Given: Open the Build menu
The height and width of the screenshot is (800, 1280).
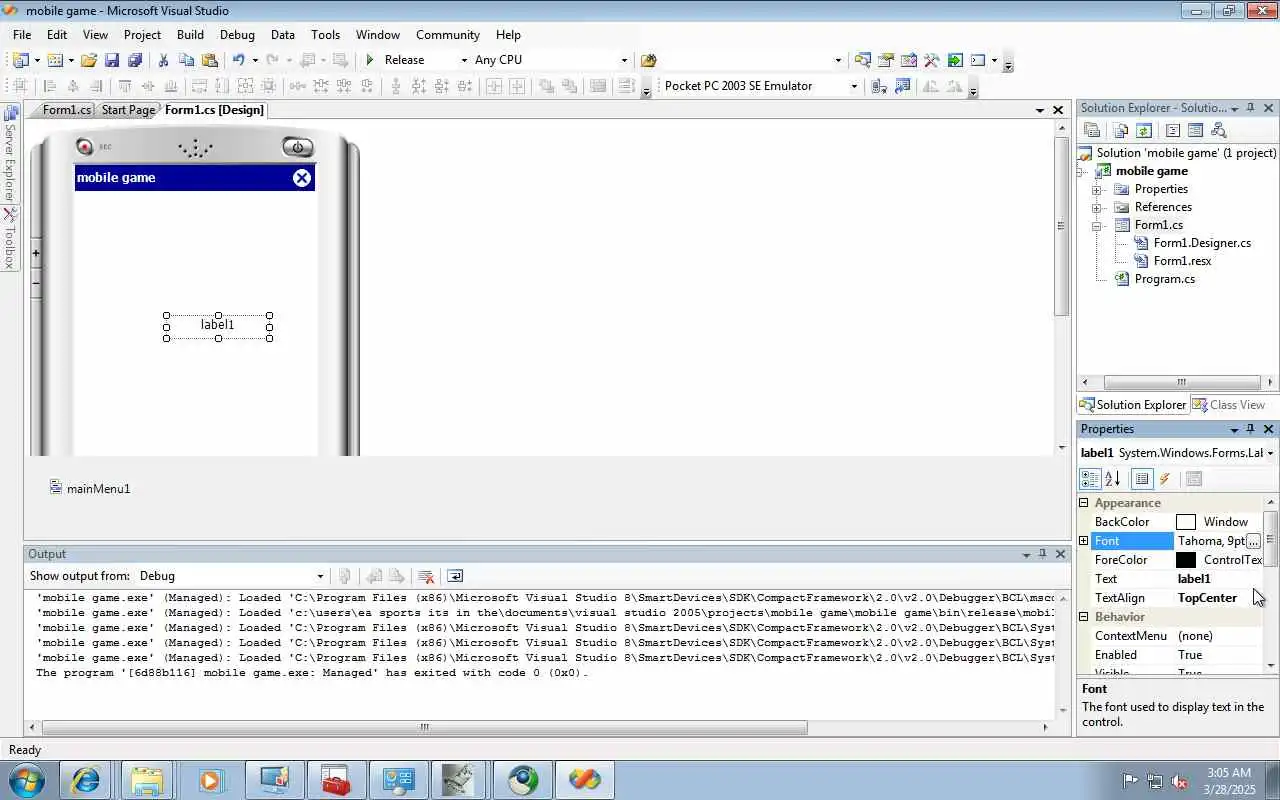Looking at the screenshot, I should tap(190, 34).
